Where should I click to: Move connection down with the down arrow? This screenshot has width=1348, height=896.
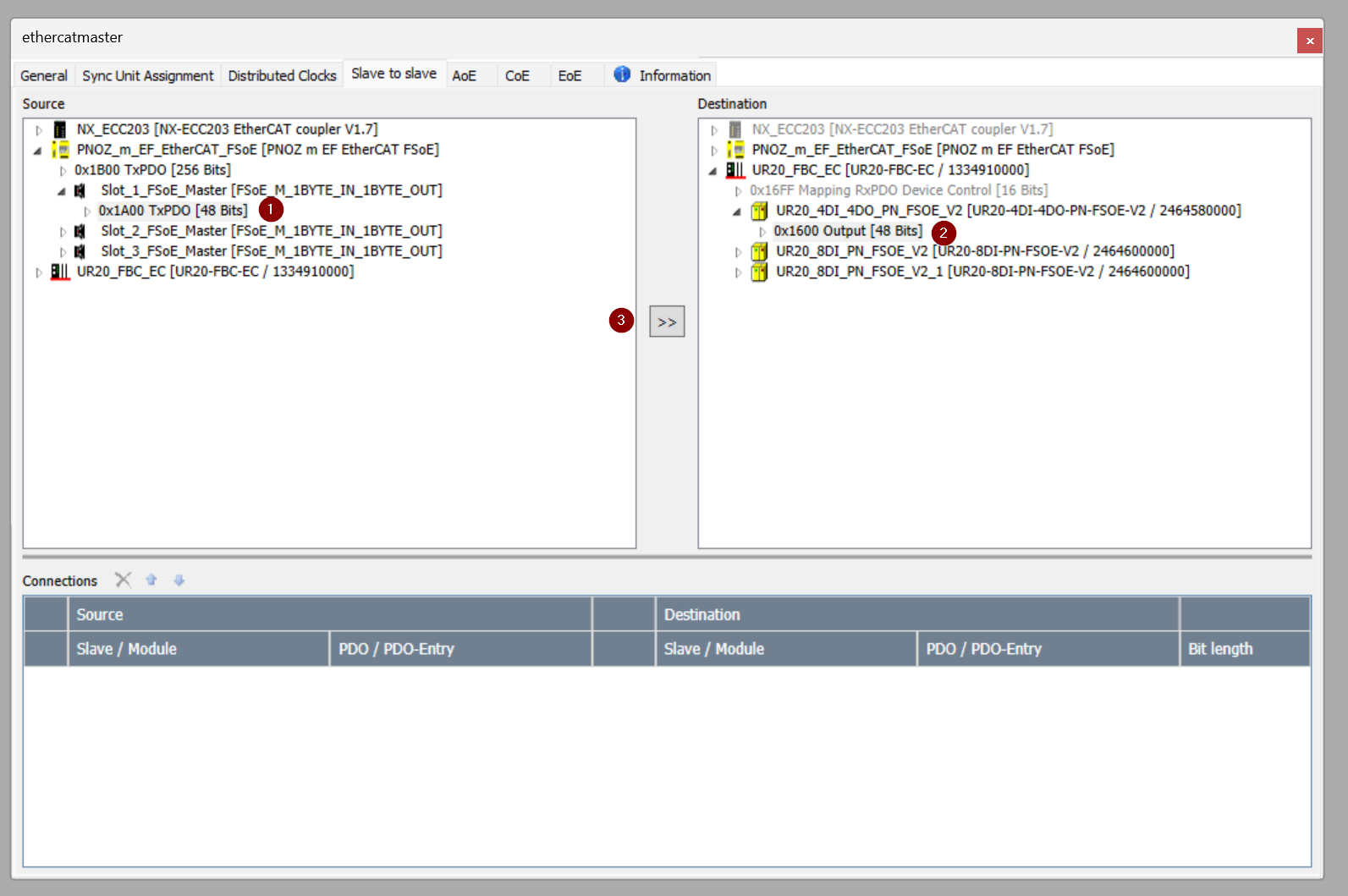pos(179,580)
